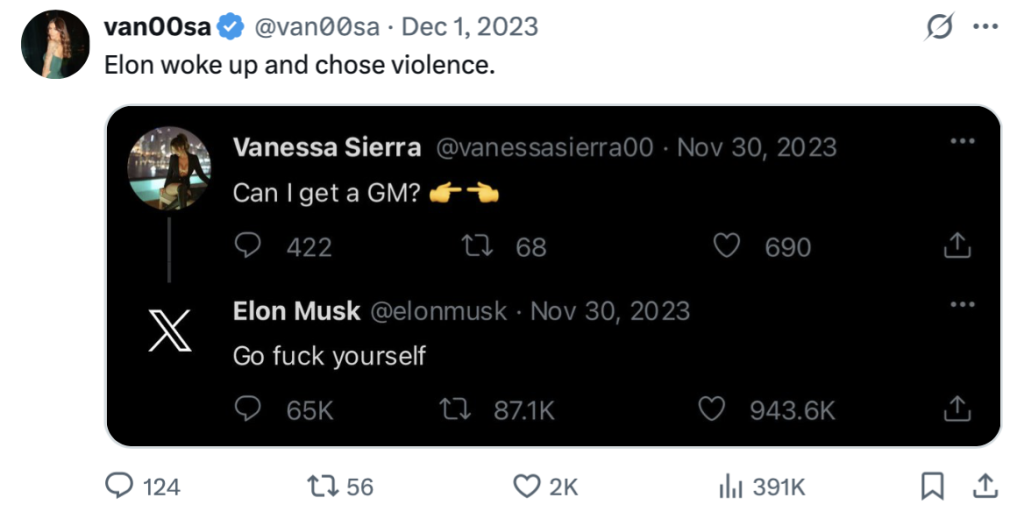This screenshot has width=1024, height=519.
Task: Like Elon Musk's reply with 943.6K likes
Action: tap(710, 409)
